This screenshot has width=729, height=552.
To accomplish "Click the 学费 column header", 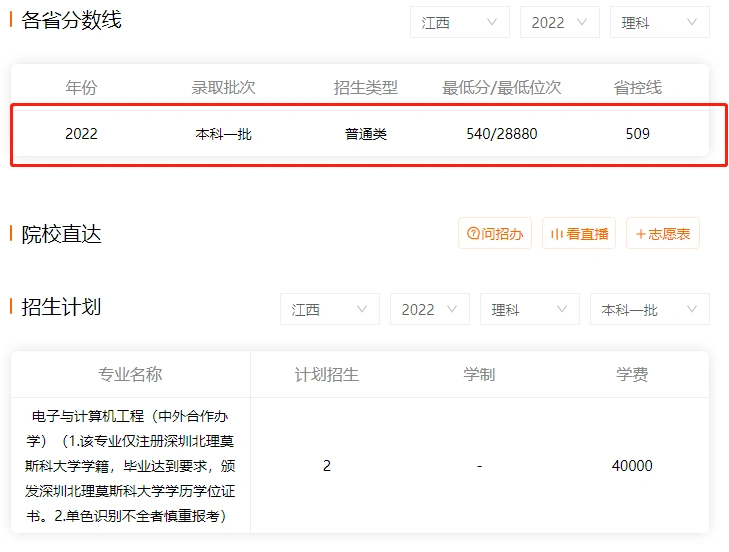I will pos(632,374).
